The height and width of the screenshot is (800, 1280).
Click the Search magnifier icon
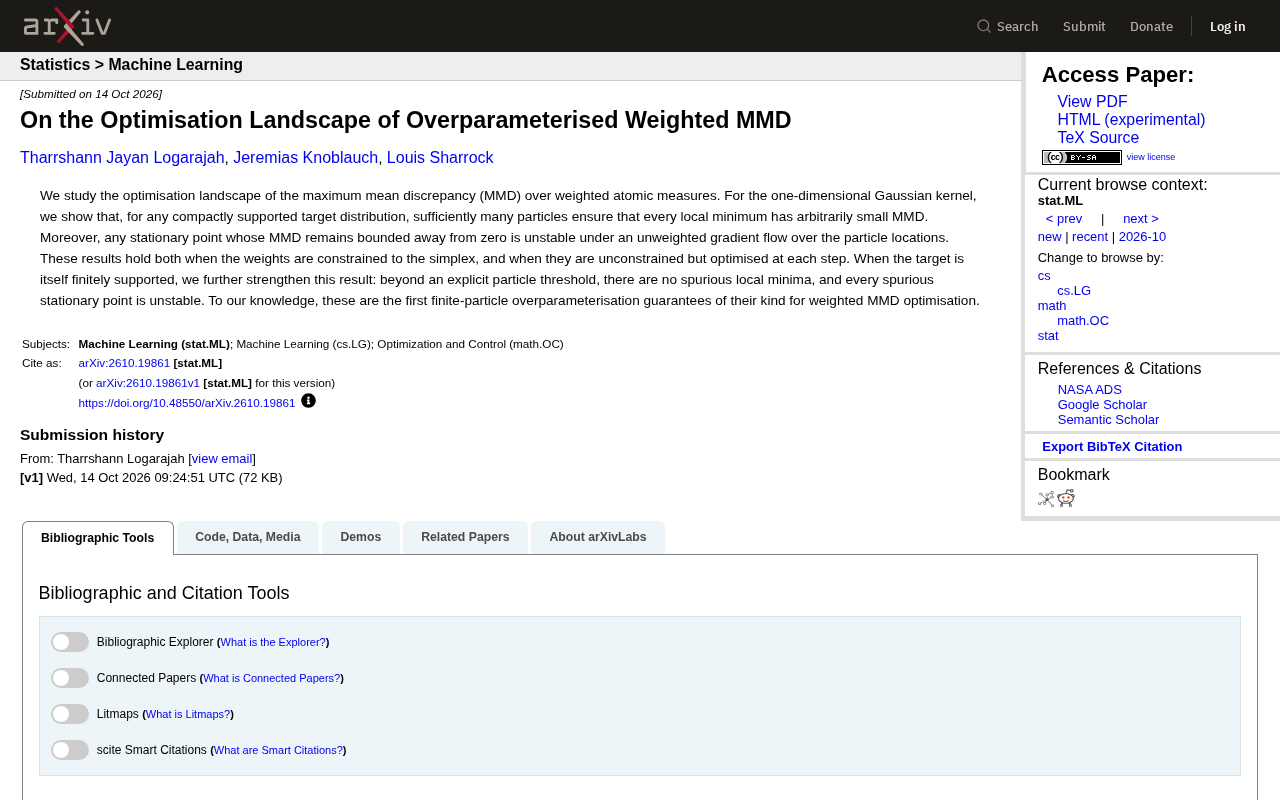click(984, 27)
